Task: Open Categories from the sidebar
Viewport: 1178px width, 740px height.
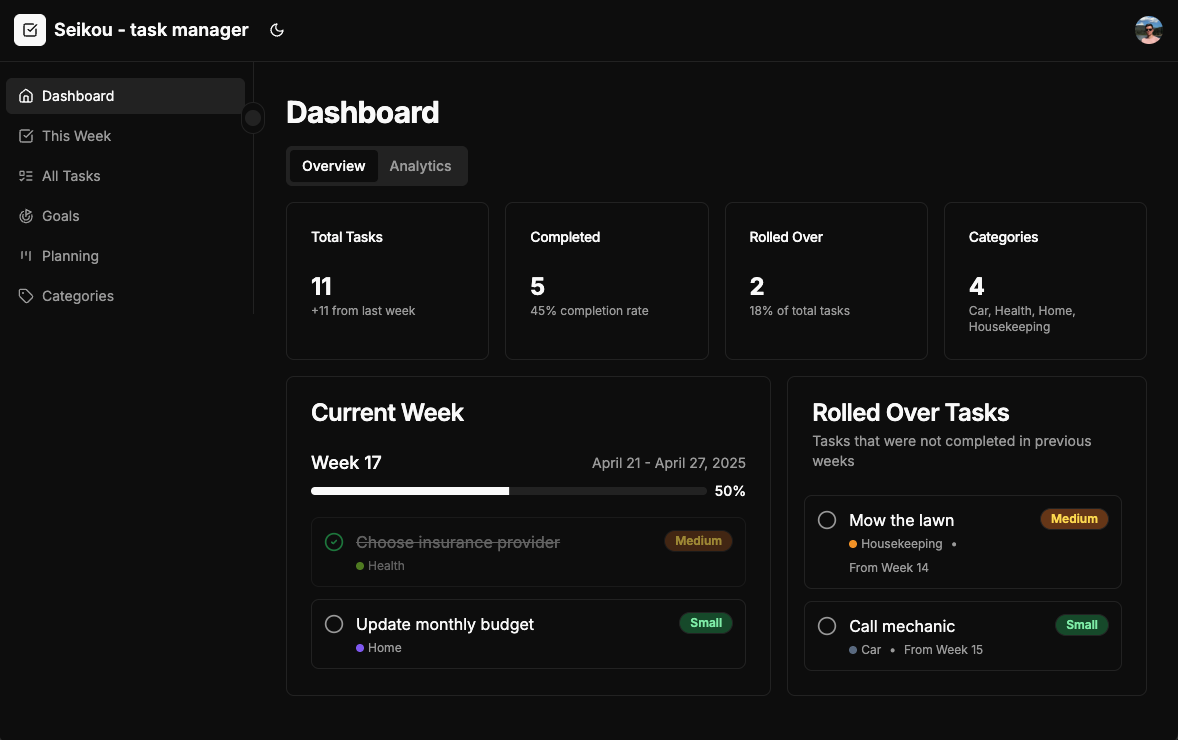Action: [125, 296]
